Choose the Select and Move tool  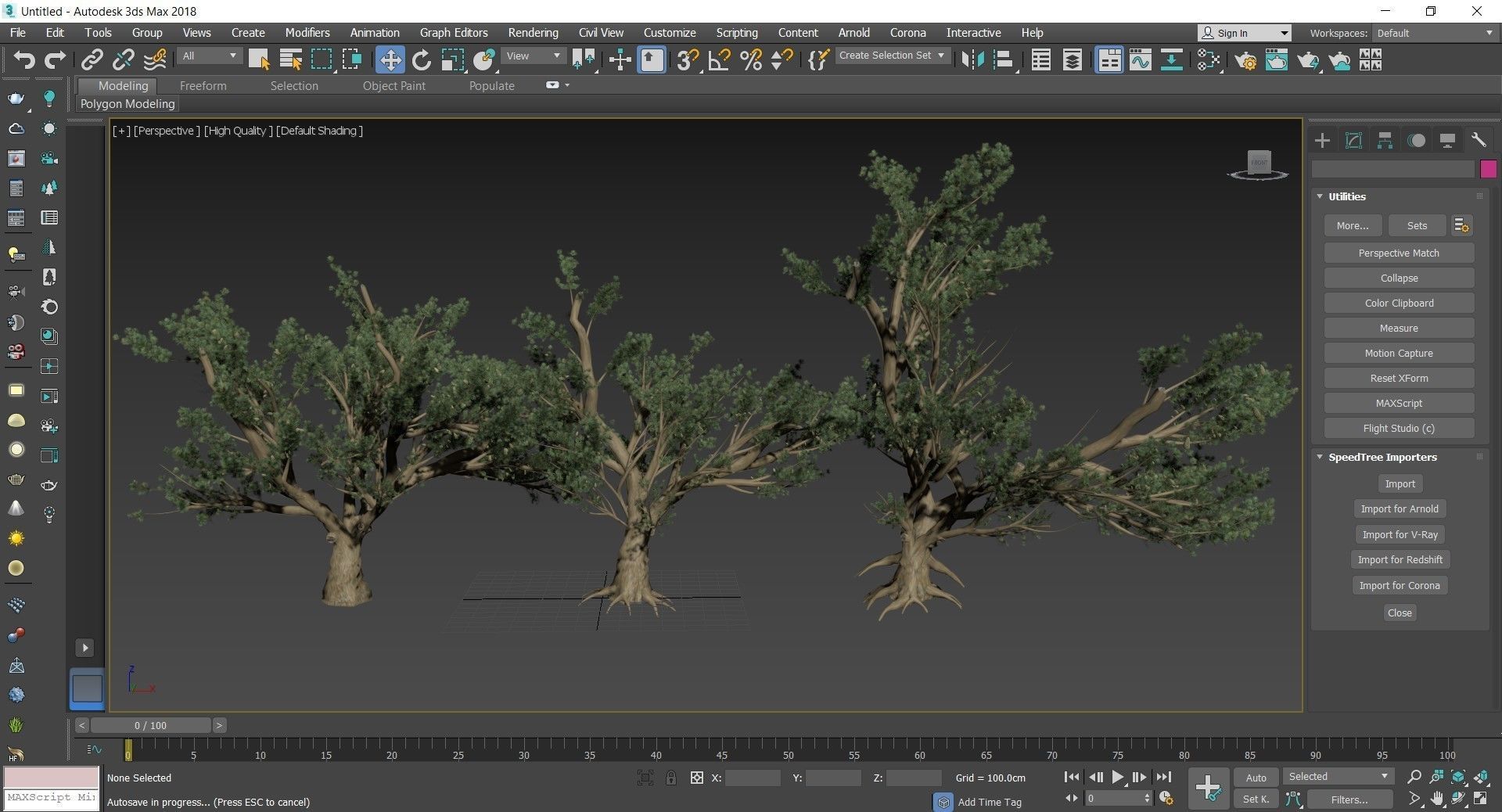click(390, 60)
